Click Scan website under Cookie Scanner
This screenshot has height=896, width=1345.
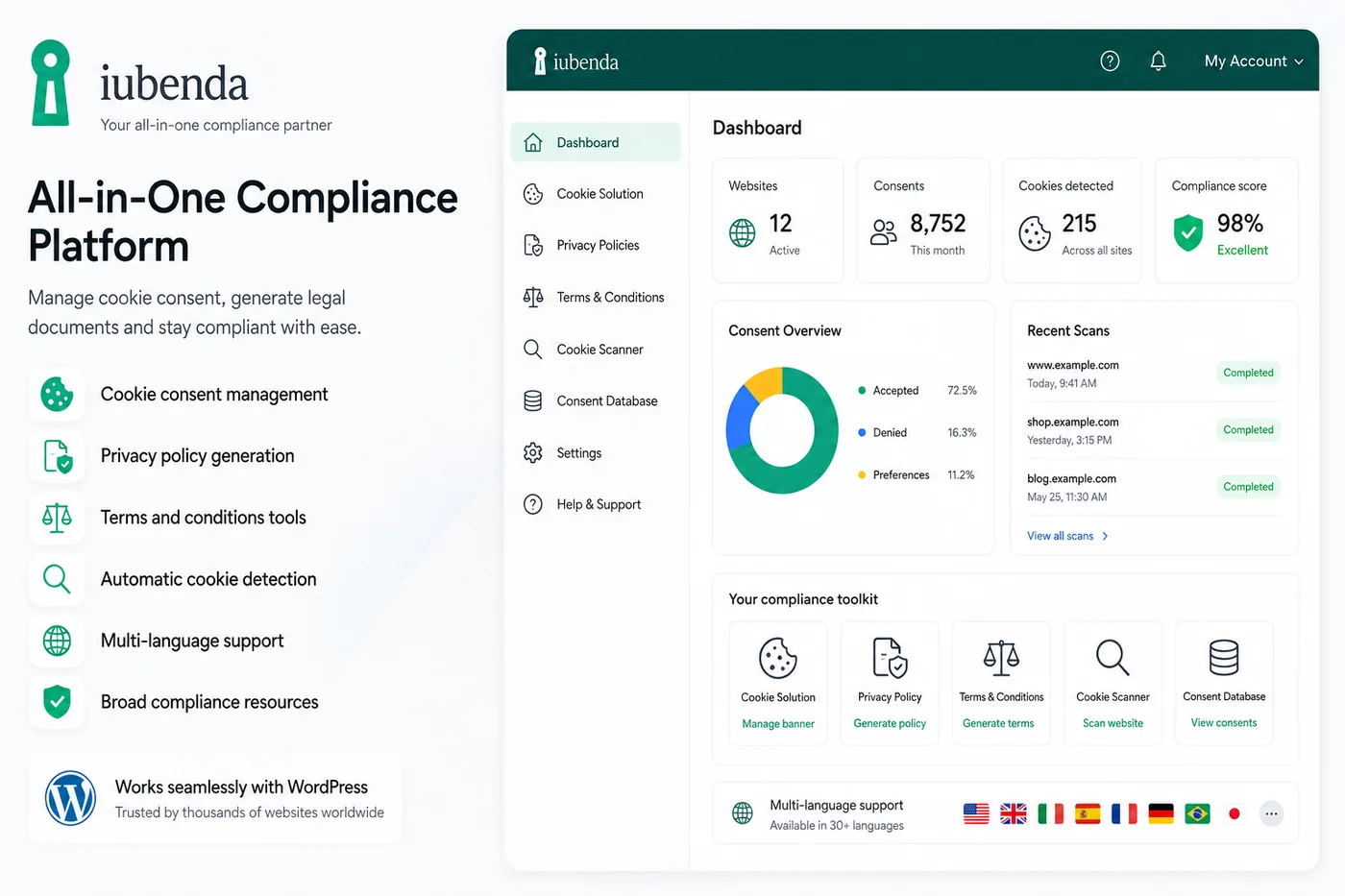pyautogui.click(x=1113, y=723)
